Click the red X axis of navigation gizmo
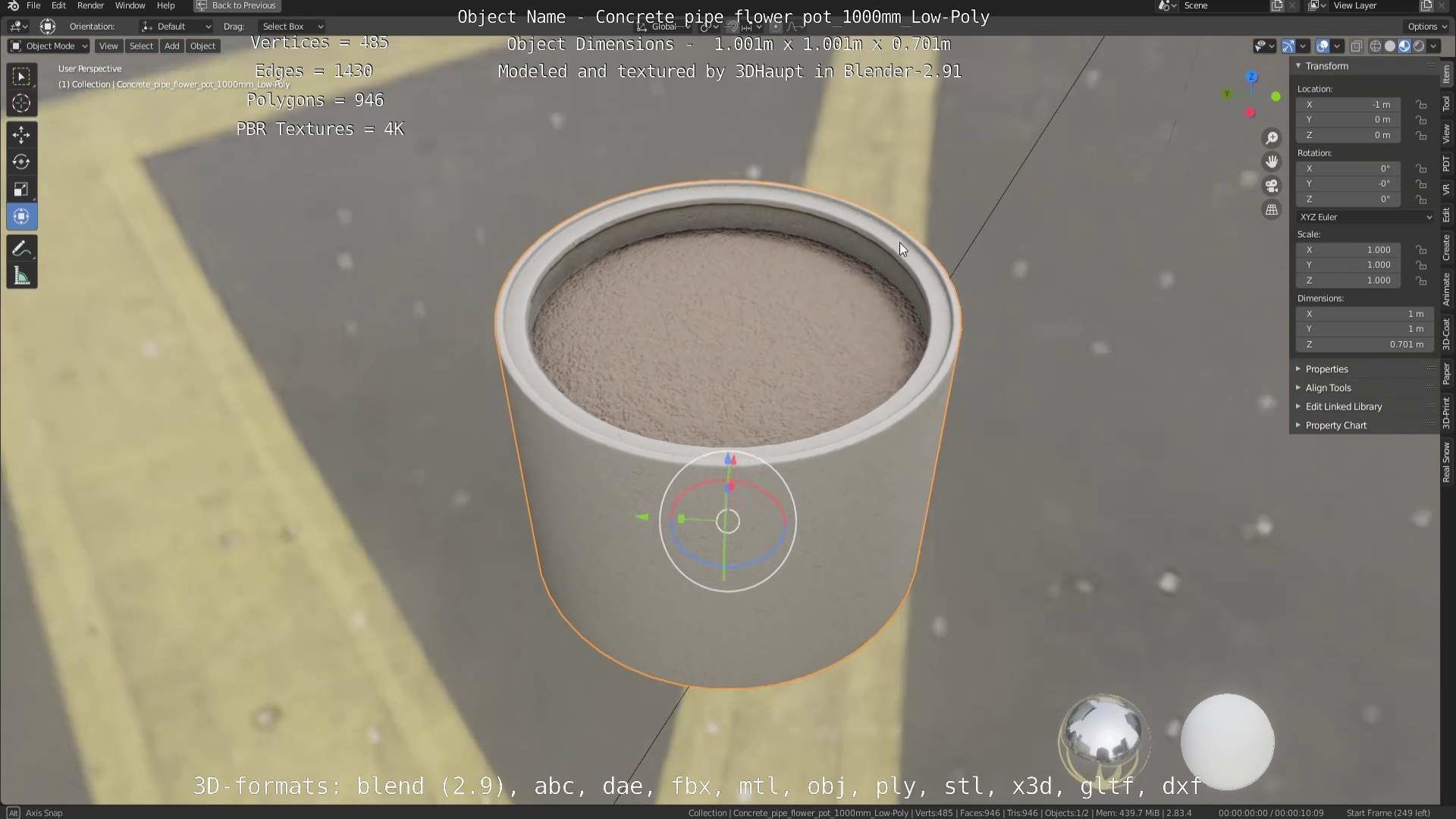The width and height of the screenshot is (1456, 819). 1250,113
